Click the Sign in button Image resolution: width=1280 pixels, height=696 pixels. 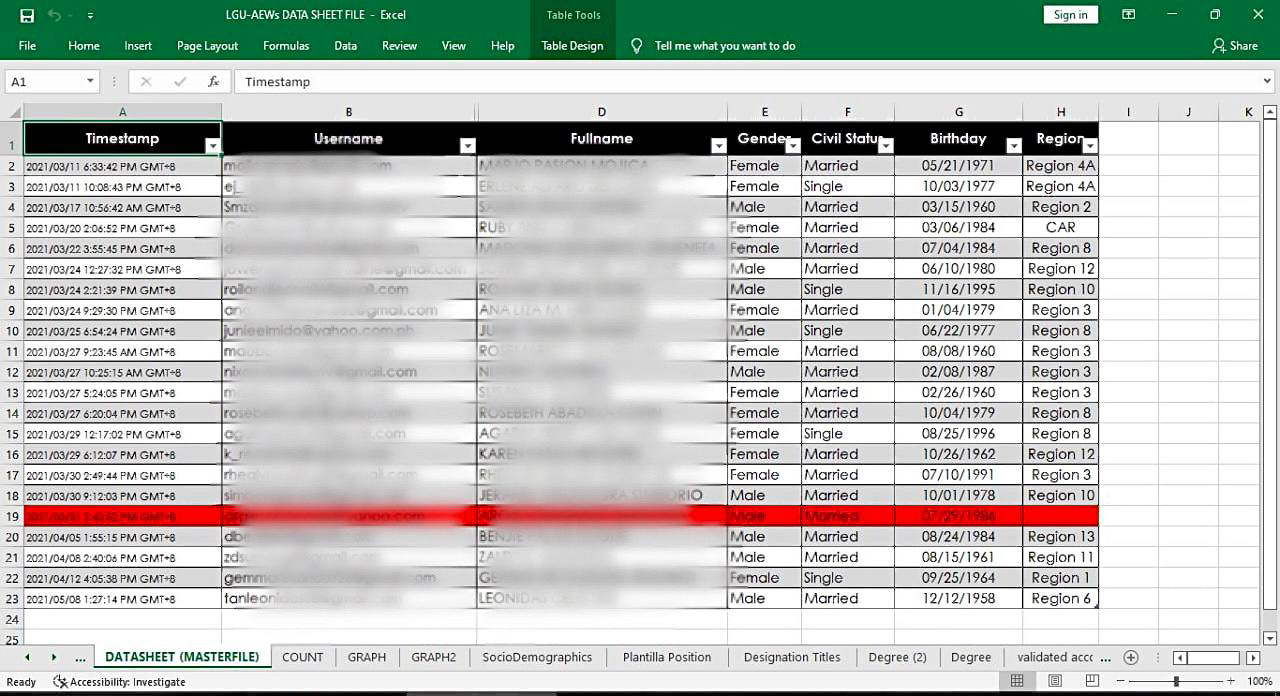click(1070, 15)
